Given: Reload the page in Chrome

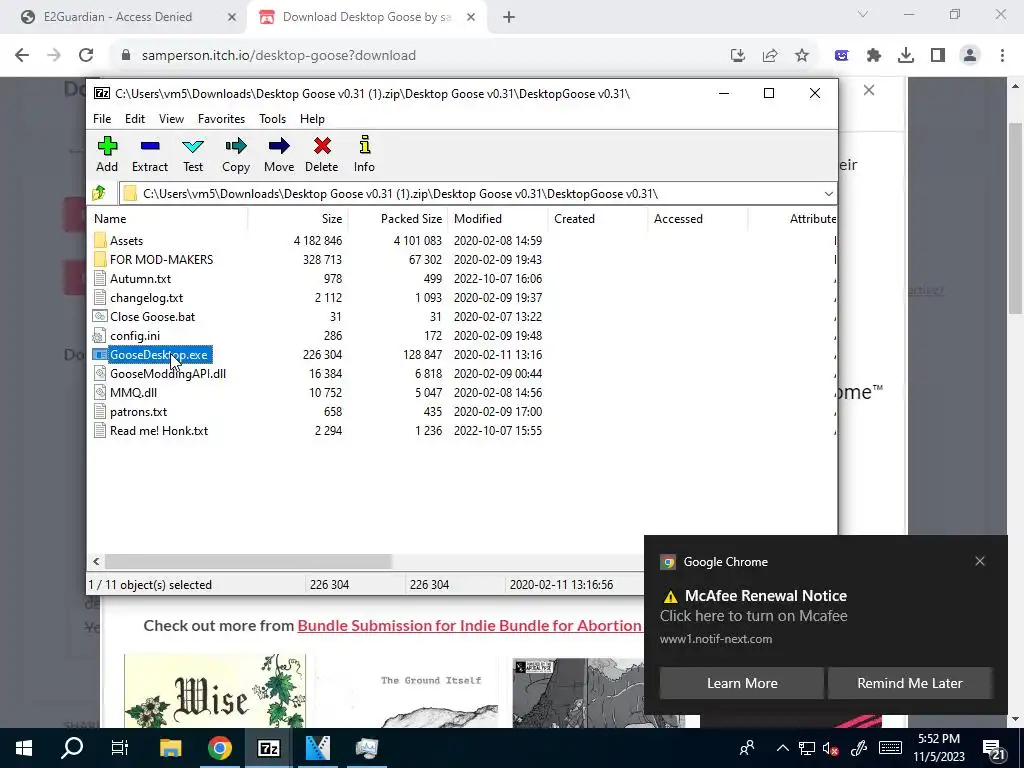Looking at the screenshot, I should 86,56.
